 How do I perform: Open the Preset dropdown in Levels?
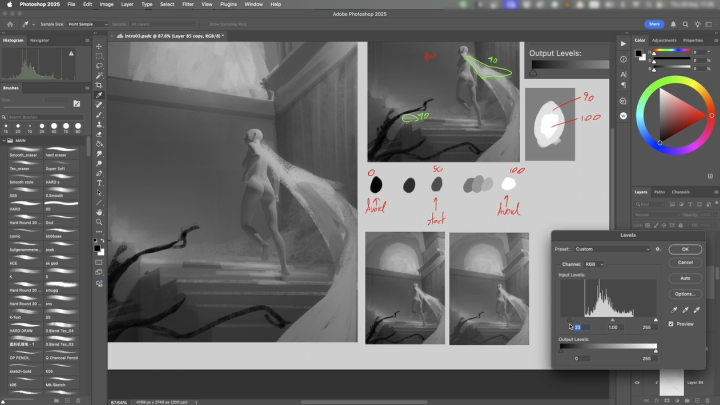pos(613,249)
